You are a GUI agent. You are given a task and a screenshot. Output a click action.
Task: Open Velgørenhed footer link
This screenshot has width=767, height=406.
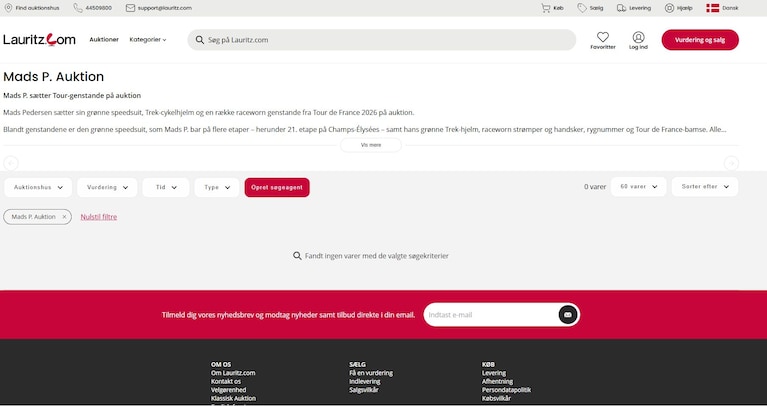point(228,390)
